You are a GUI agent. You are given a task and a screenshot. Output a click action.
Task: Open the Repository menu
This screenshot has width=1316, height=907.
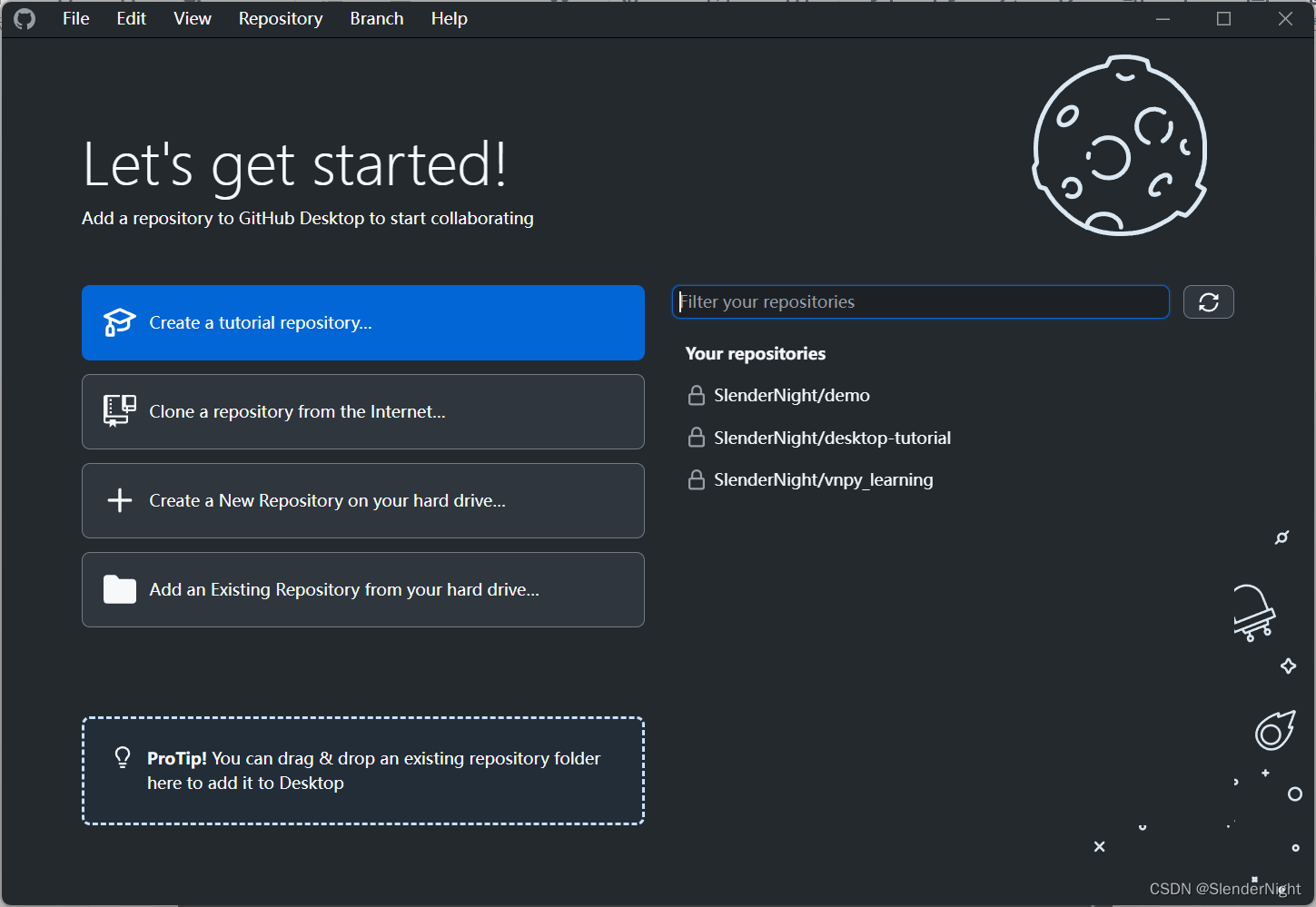coord(281,19)
